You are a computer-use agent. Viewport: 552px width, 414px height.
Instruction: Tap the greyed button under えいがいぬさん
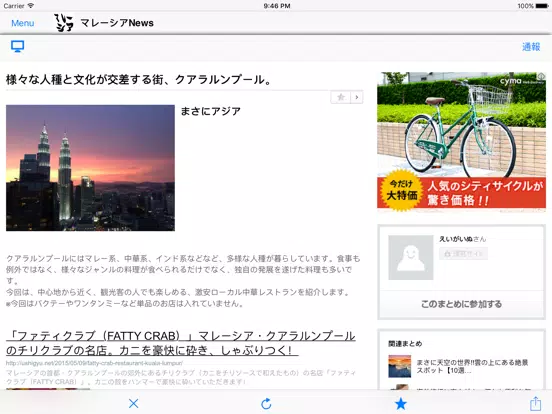point(463,253)
